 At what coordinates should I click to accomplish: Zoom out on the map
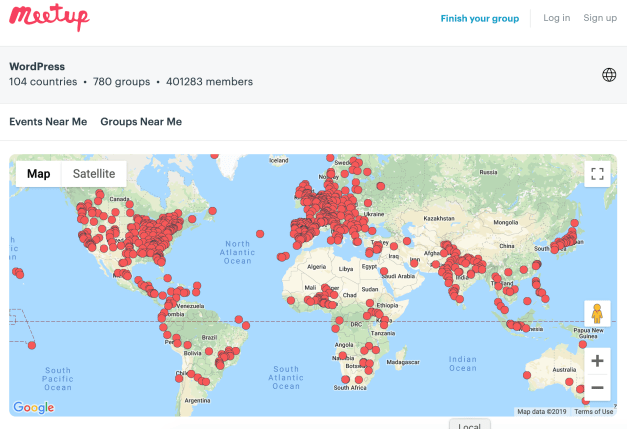pyautogui.click(x=597, y=387)
